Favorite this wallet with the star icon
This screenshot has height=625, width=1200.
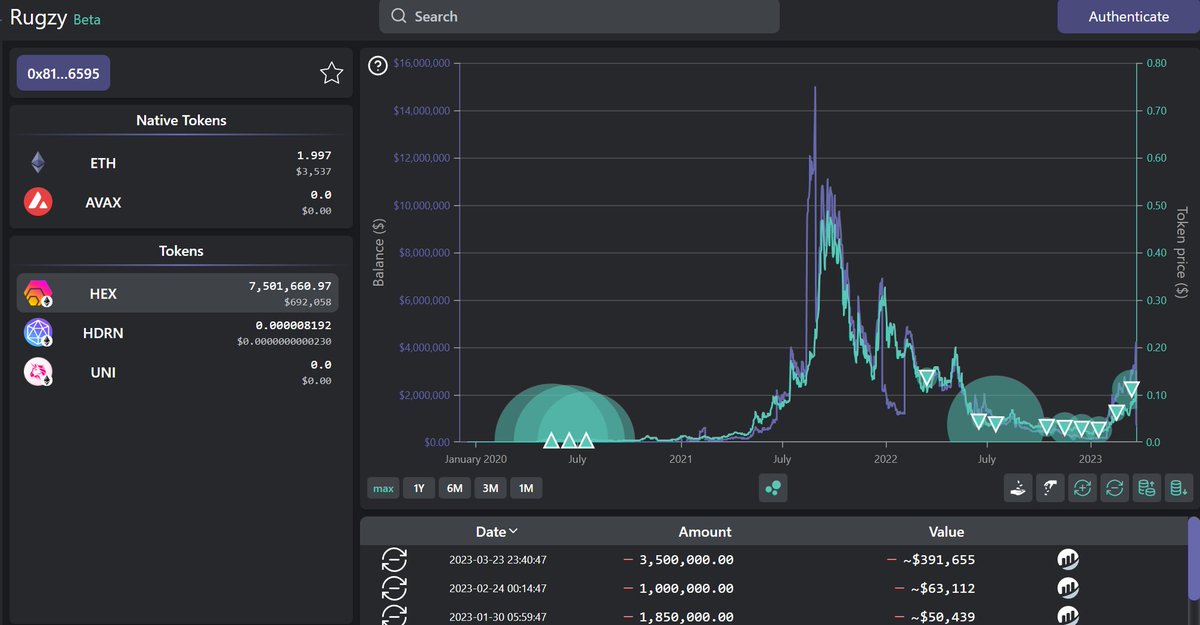[x=331, y=73]
